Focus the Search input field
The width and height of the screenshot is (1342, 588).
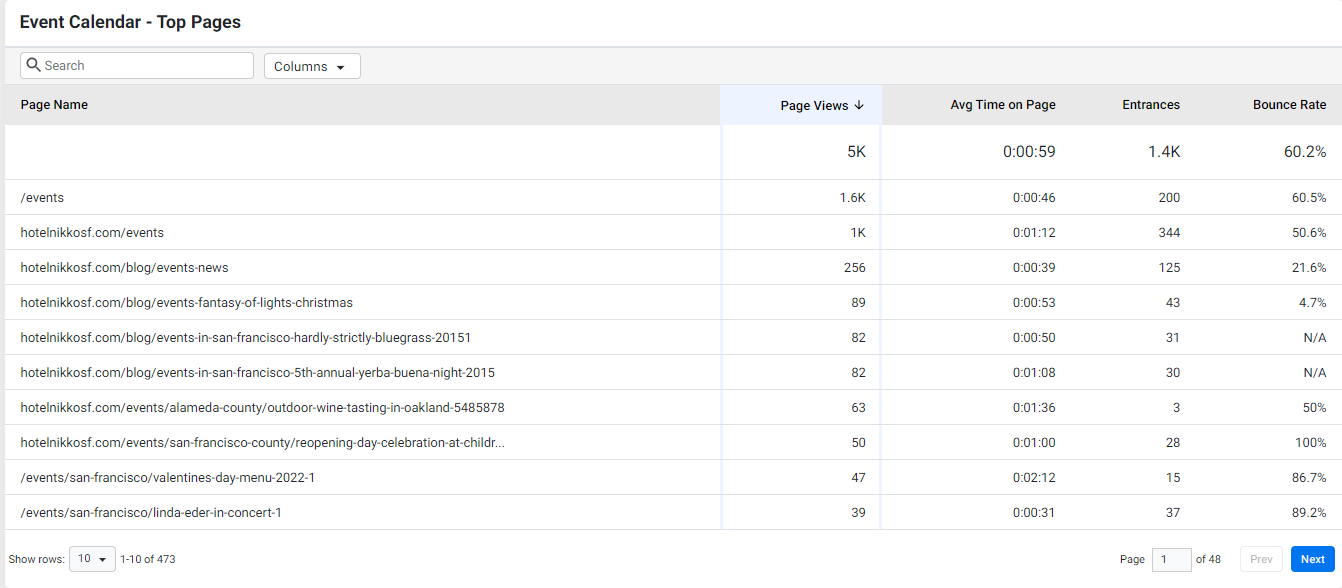pos(137,65)
